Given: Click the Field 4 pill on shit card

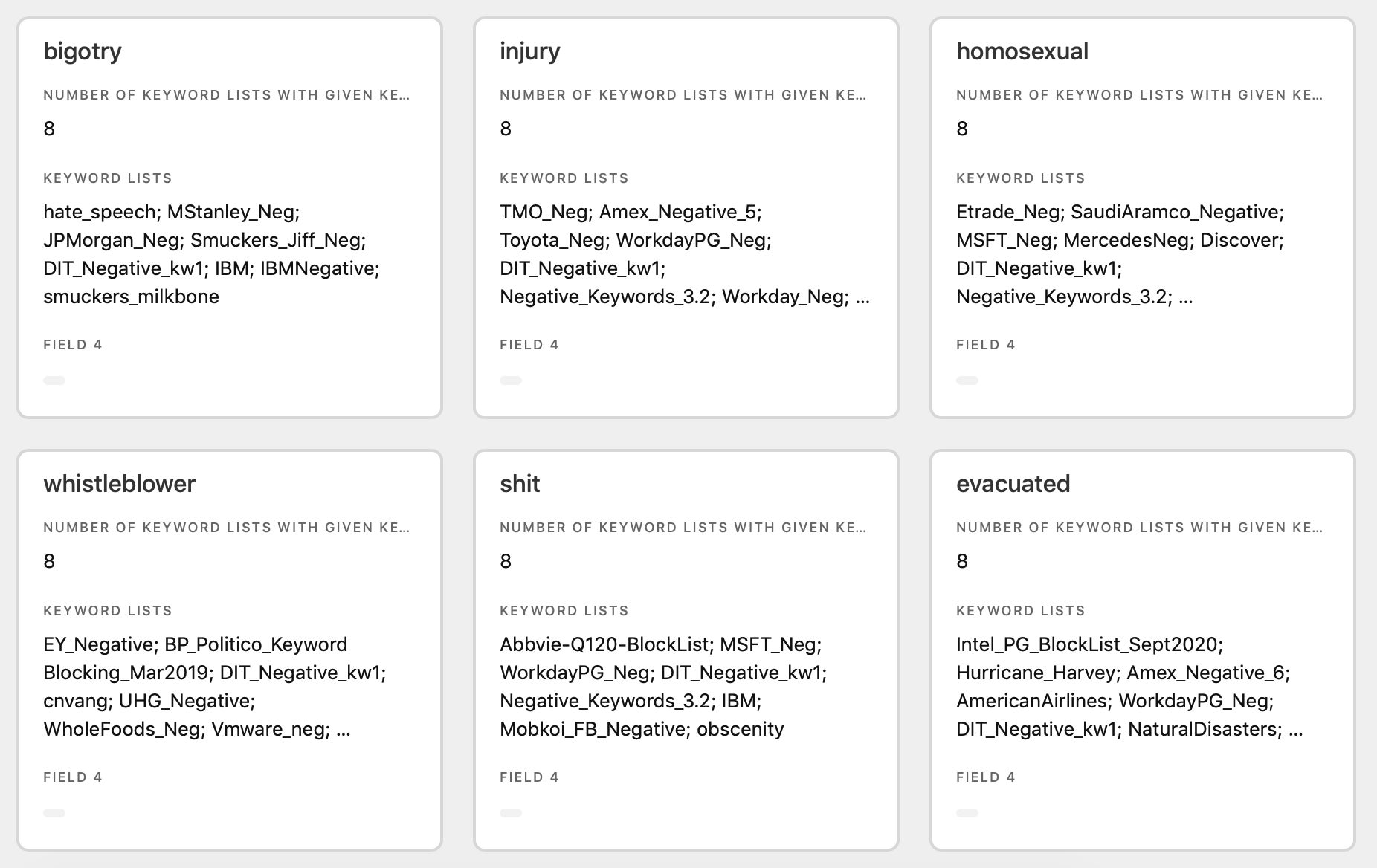Looking at the screenshot, I should [510, 812].
